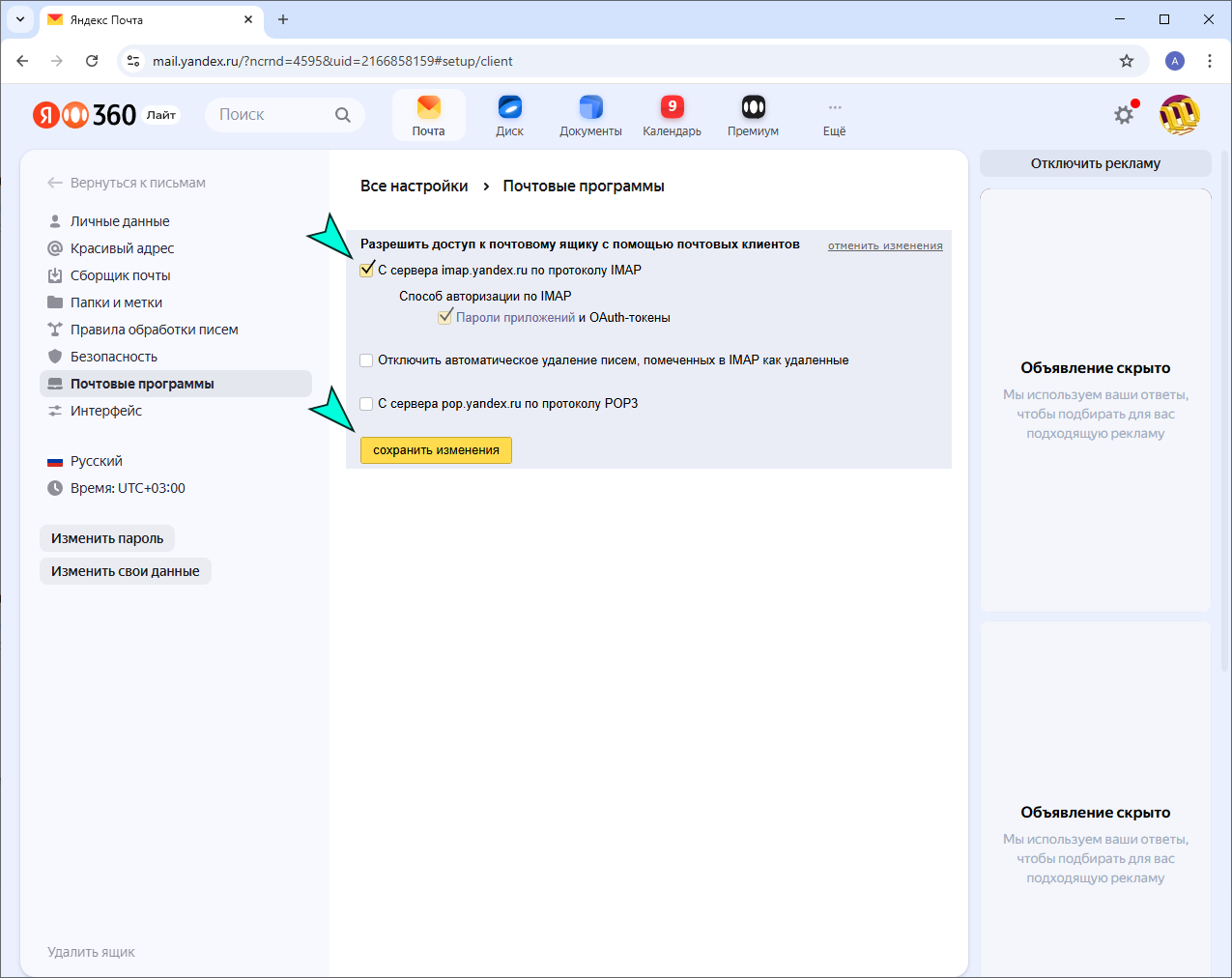This screenshot has height=978, width=1232.
Task: Click the search magnifier in the search bar
Action: click(x=343, y=114)
